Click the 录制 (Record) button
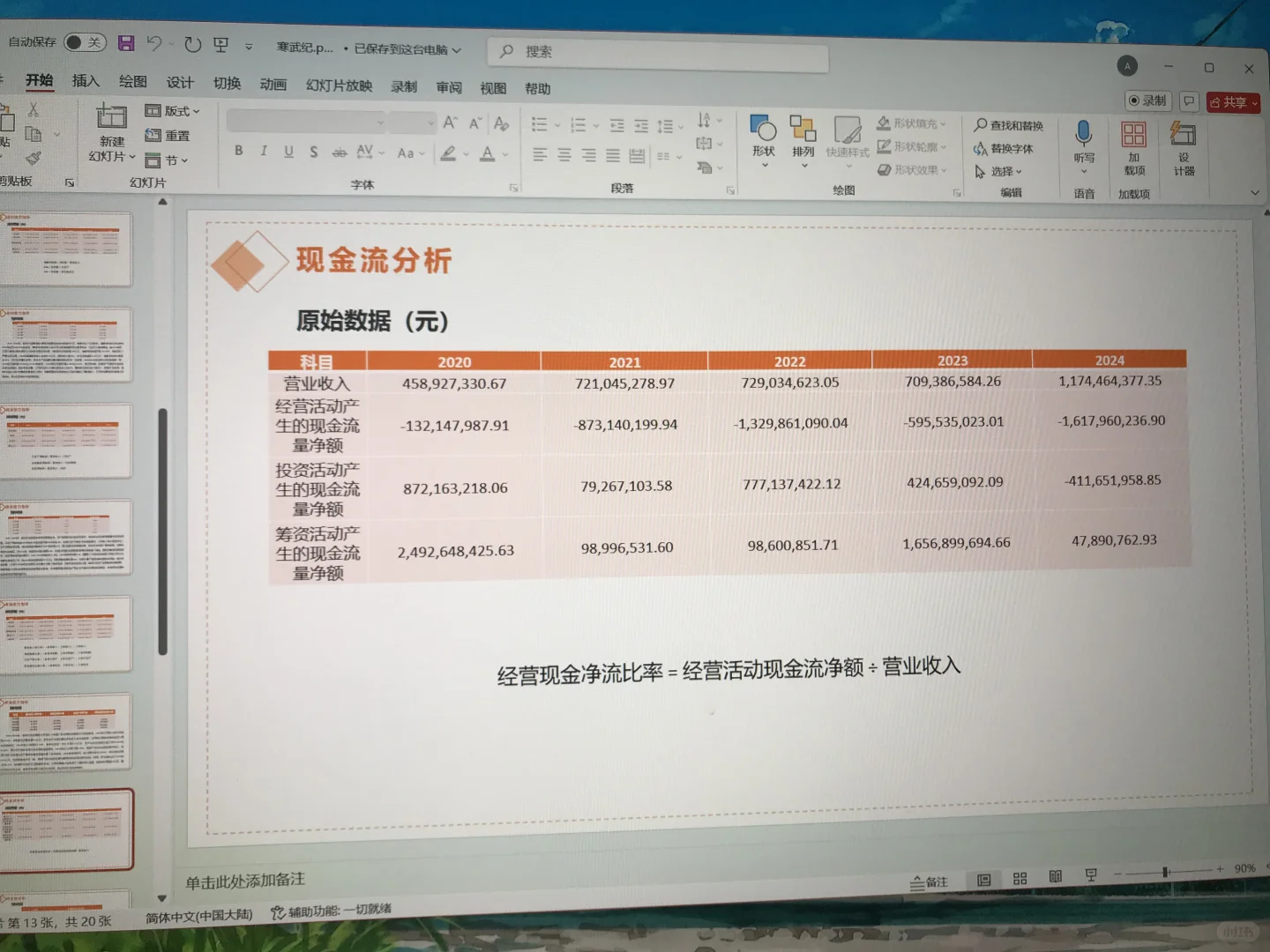This screenshot has height=952, width=1270. [x=1147, y=100]
